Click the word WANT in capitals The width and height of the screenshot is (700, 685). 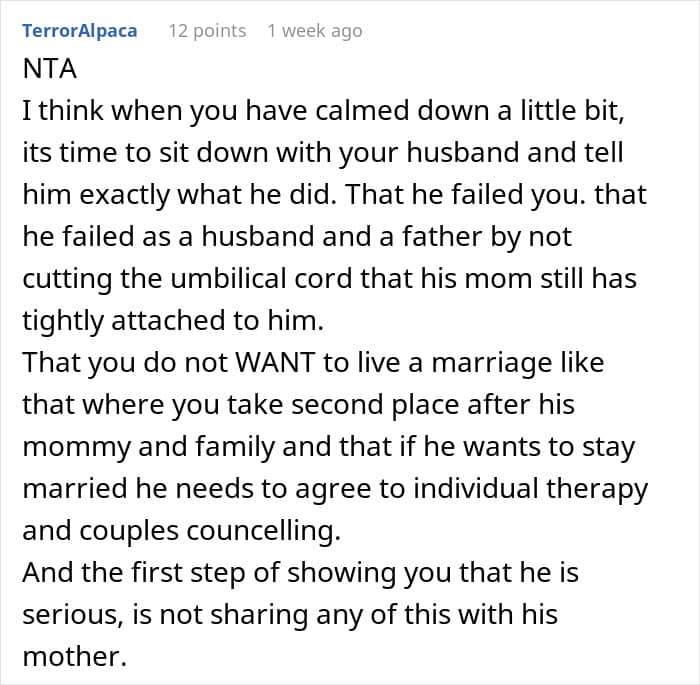(x=275, y=362)
